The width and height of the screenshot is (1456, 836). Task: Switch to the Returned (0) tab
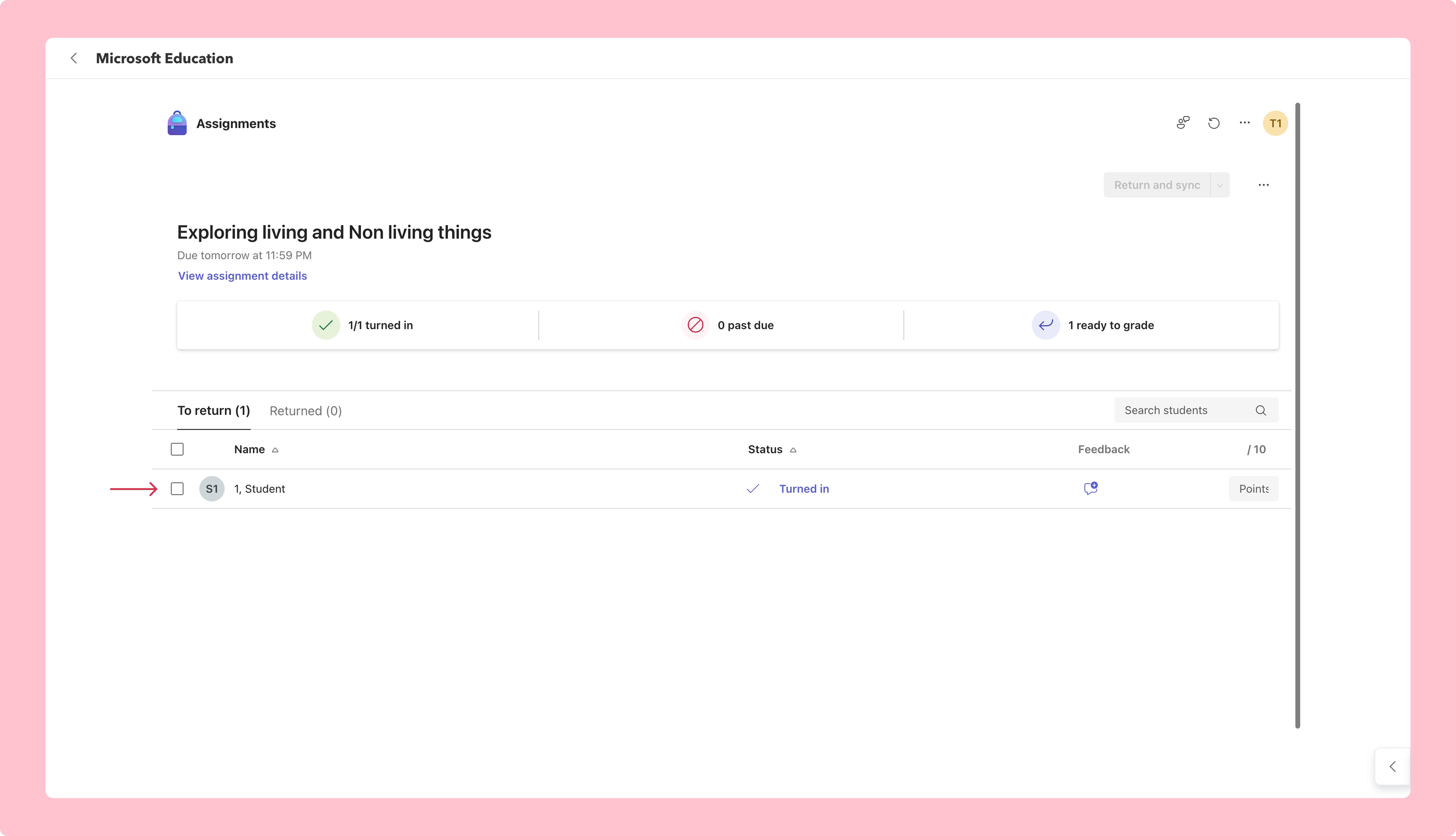pyautogui.click(x=305, y=411)
